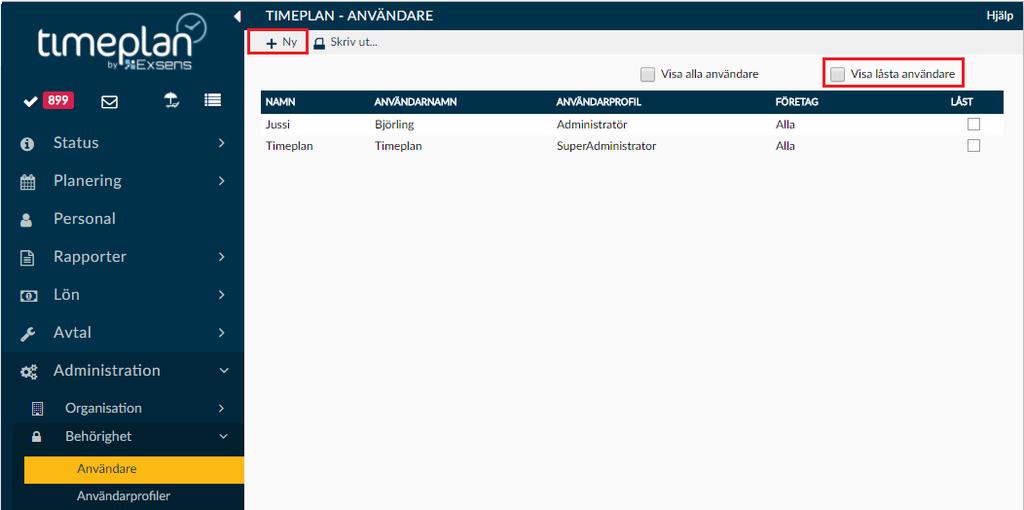This screenshot has height=510, width=1024.
Task: Click the printer icon beside Skriv ut
Action: (319, 44)
